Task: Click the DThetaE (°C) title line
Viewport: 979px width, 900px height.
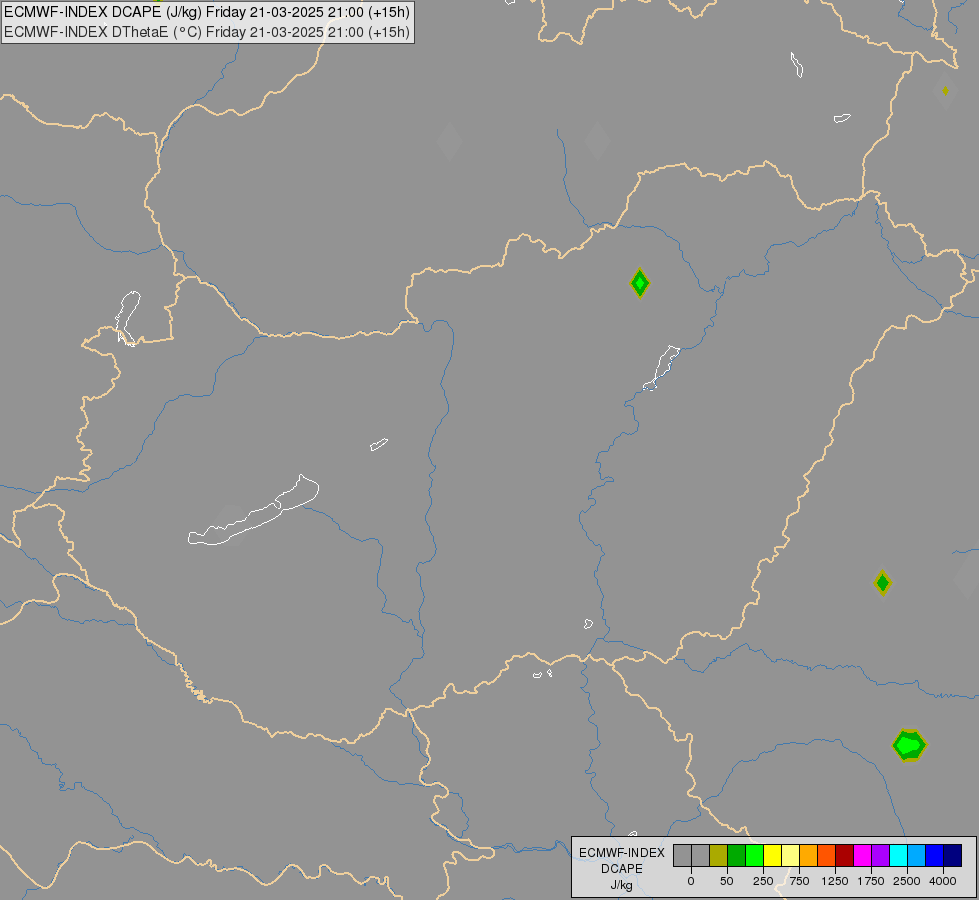Action: coord(207,32)
